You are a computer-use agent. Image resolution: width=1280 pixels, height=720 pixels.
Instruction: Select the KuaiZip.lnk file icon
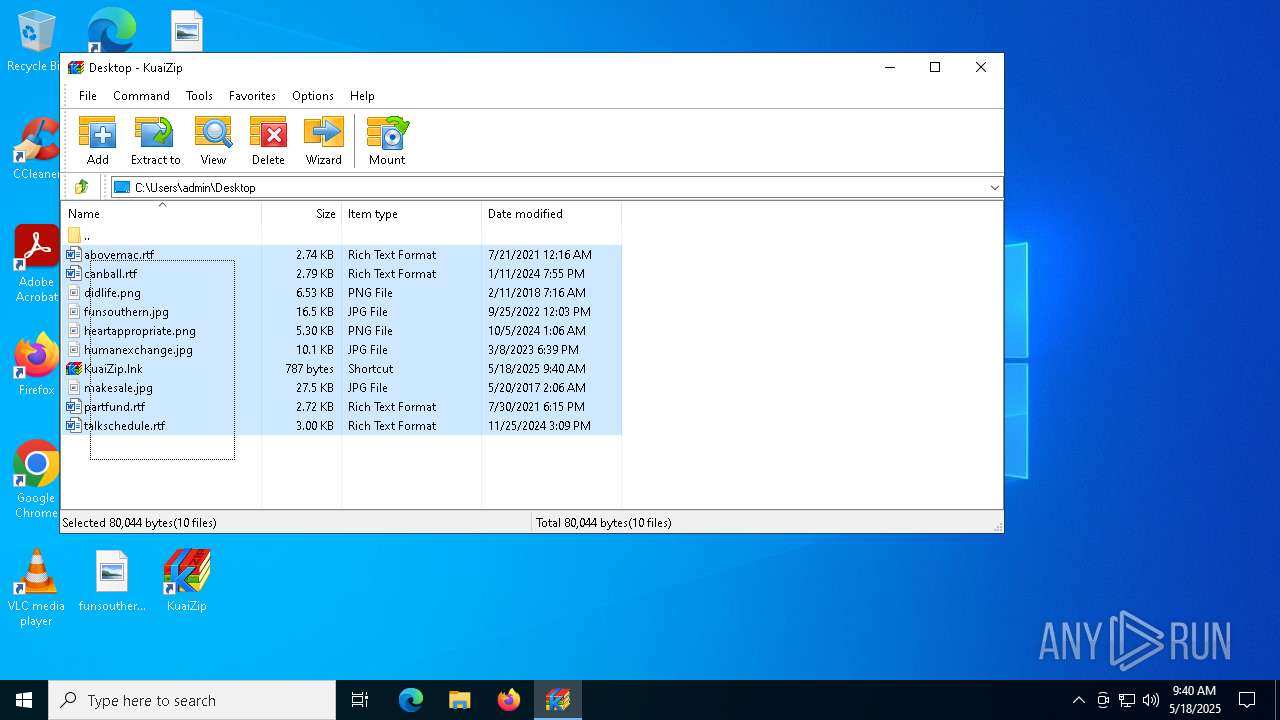point(73,369)
